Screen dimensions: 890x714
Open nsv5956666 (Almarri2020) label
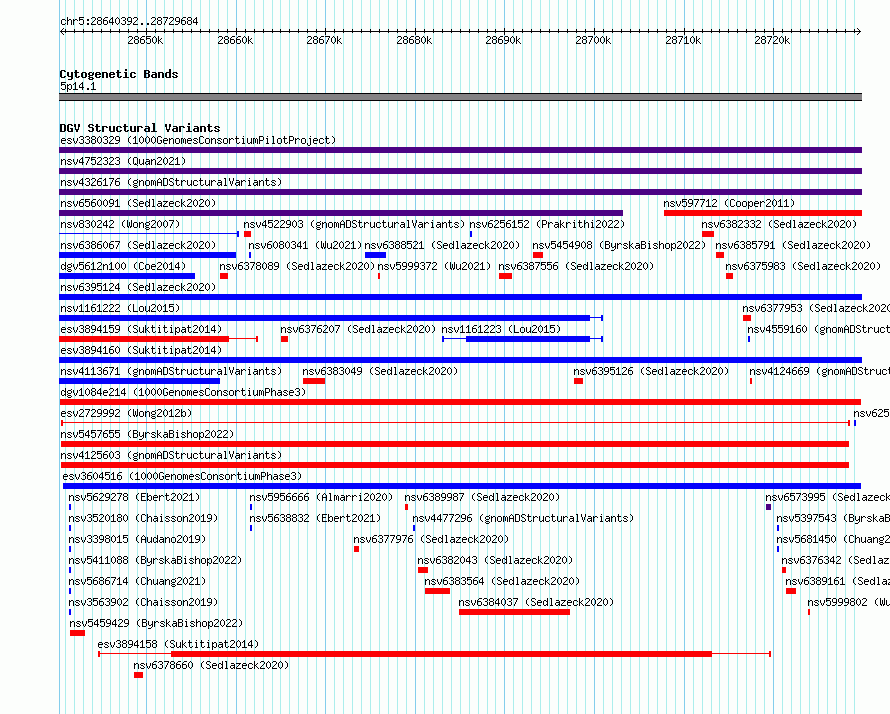[321, 497]
